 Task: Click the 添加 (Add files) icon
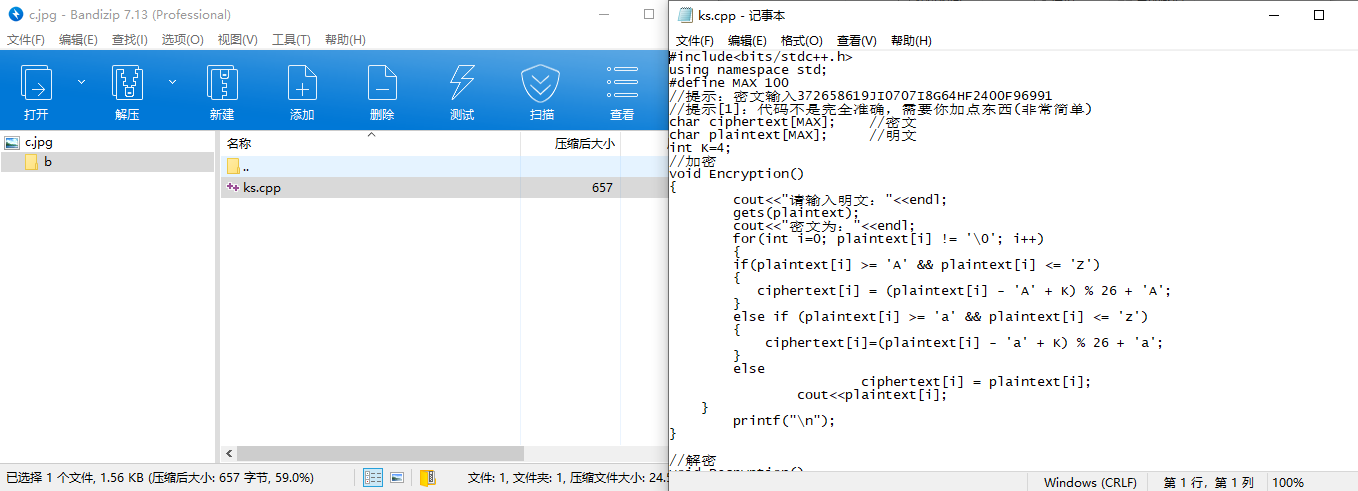pos(302,83)
